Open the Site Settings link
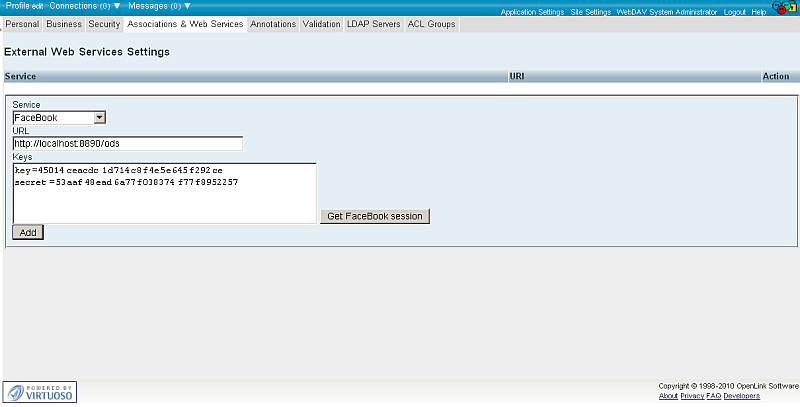The width and height of the screenshot is (800, 407). (590, 12)
